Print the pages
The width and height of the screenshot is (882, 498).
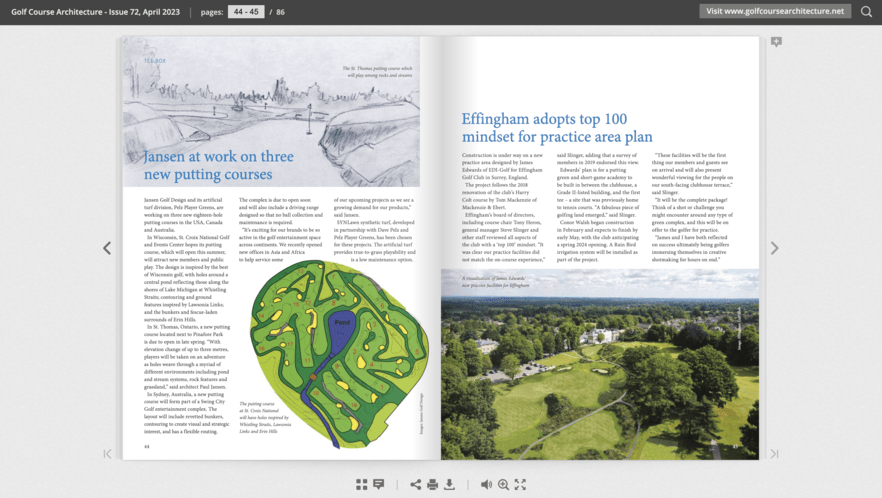point(433,484)
